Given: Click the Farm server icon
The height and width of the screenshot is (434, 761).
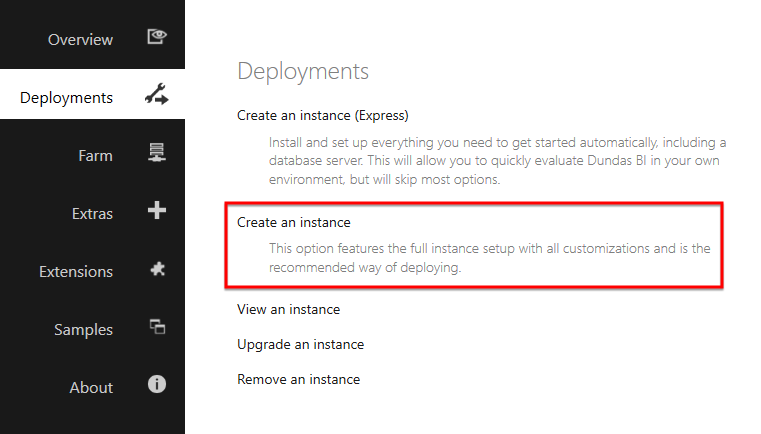Looking at the screenshot, I should click(157, 152).
